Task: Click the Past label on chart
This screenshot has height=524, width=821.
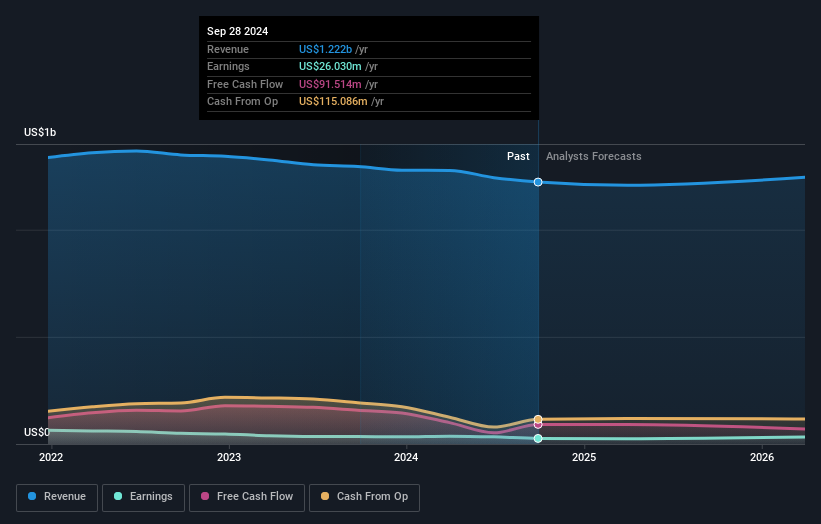Action: tap(518, 157)
